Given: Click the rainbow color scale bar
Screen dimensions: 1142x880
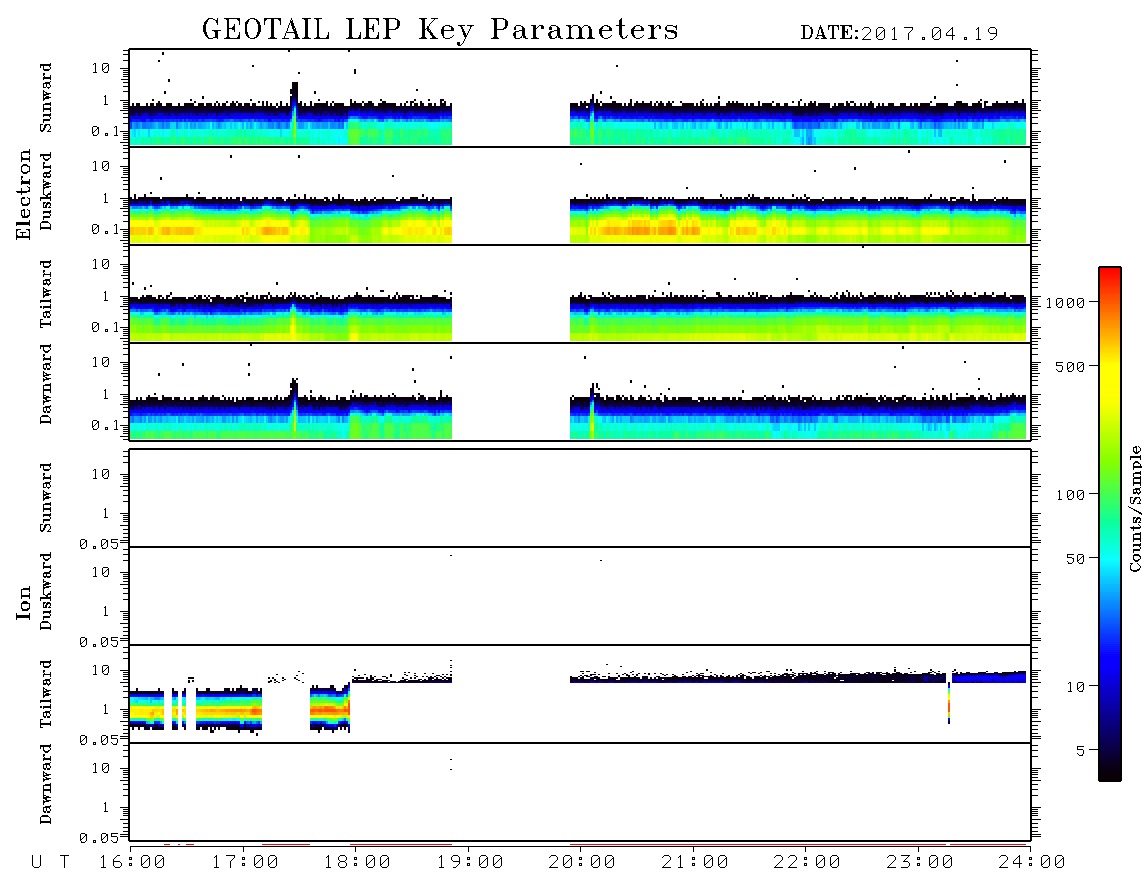Looking at the screenshot, I should pos(1110,524).
